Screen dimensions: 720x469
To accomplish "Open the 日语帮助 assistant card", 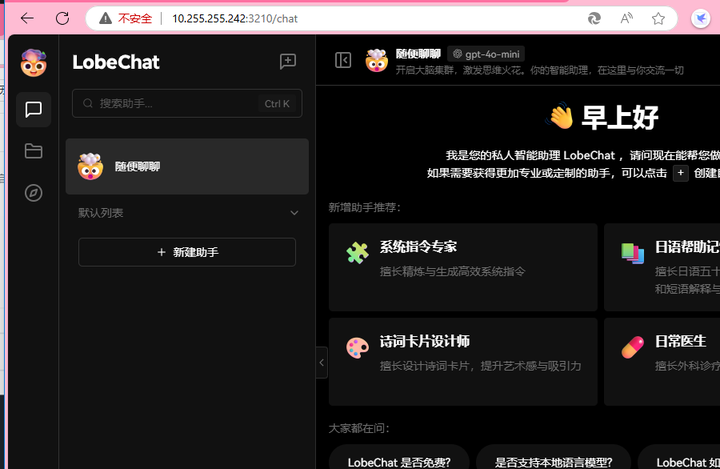I will [662, 267].
